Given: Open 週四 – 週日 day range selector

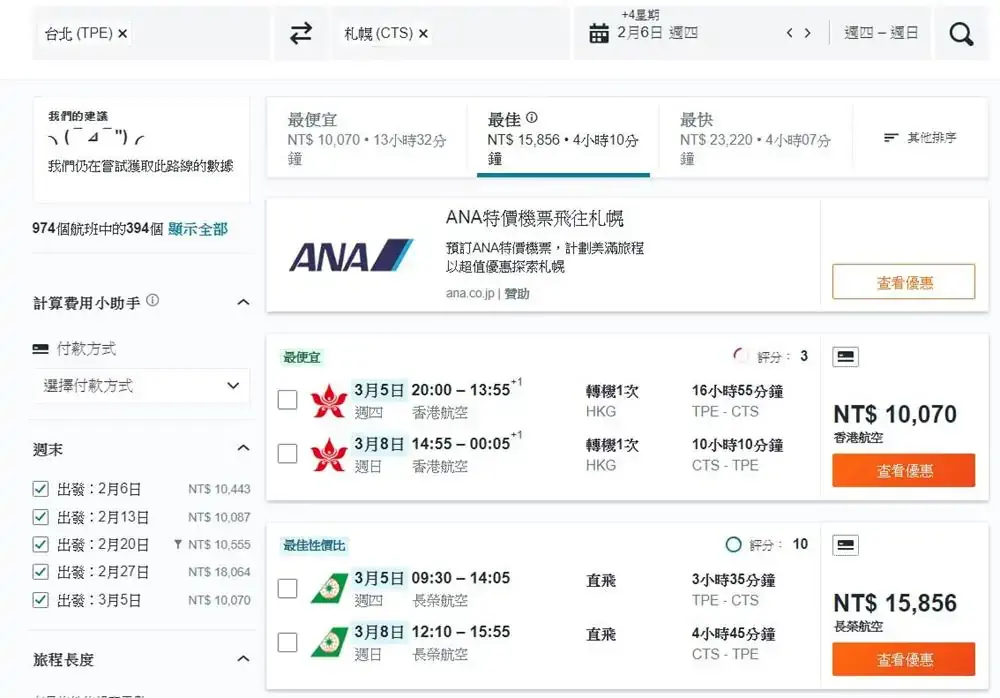Looking at the screenshot, I should coord(881,33).
